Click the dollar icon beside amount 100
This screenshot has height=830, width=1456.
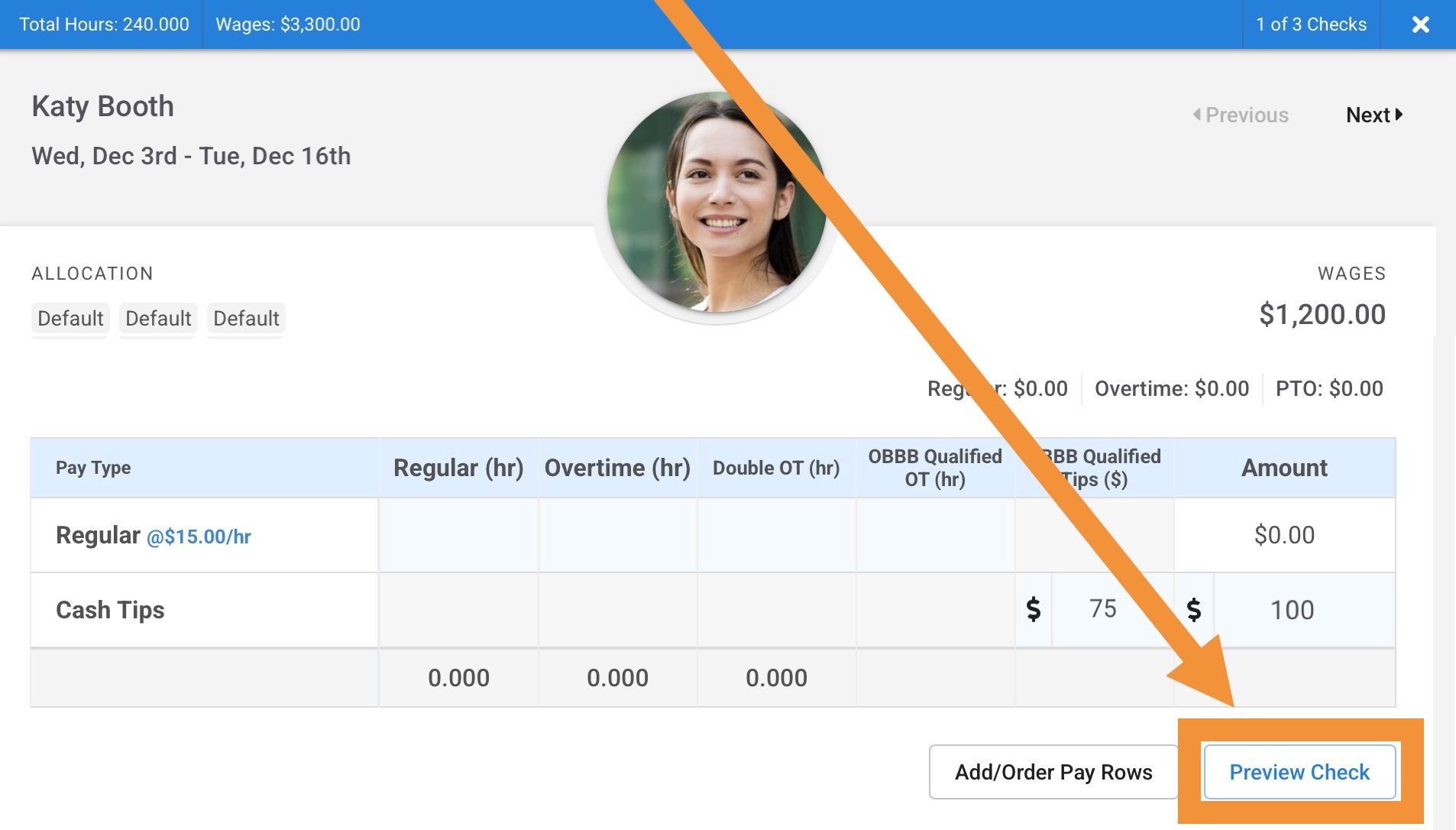[x=1194, y=610]
